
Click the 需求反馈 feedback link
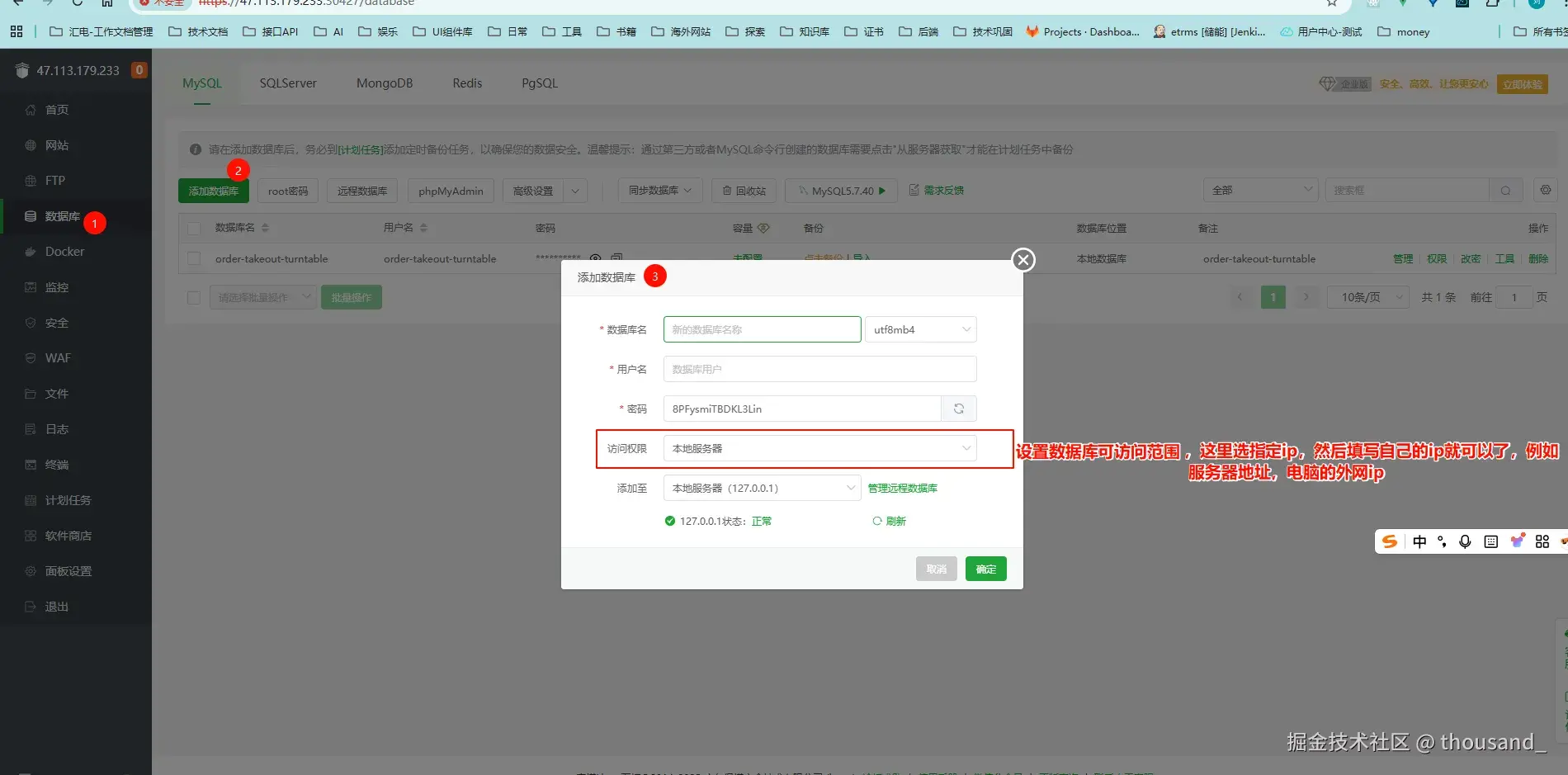click(x=937, y=191)
